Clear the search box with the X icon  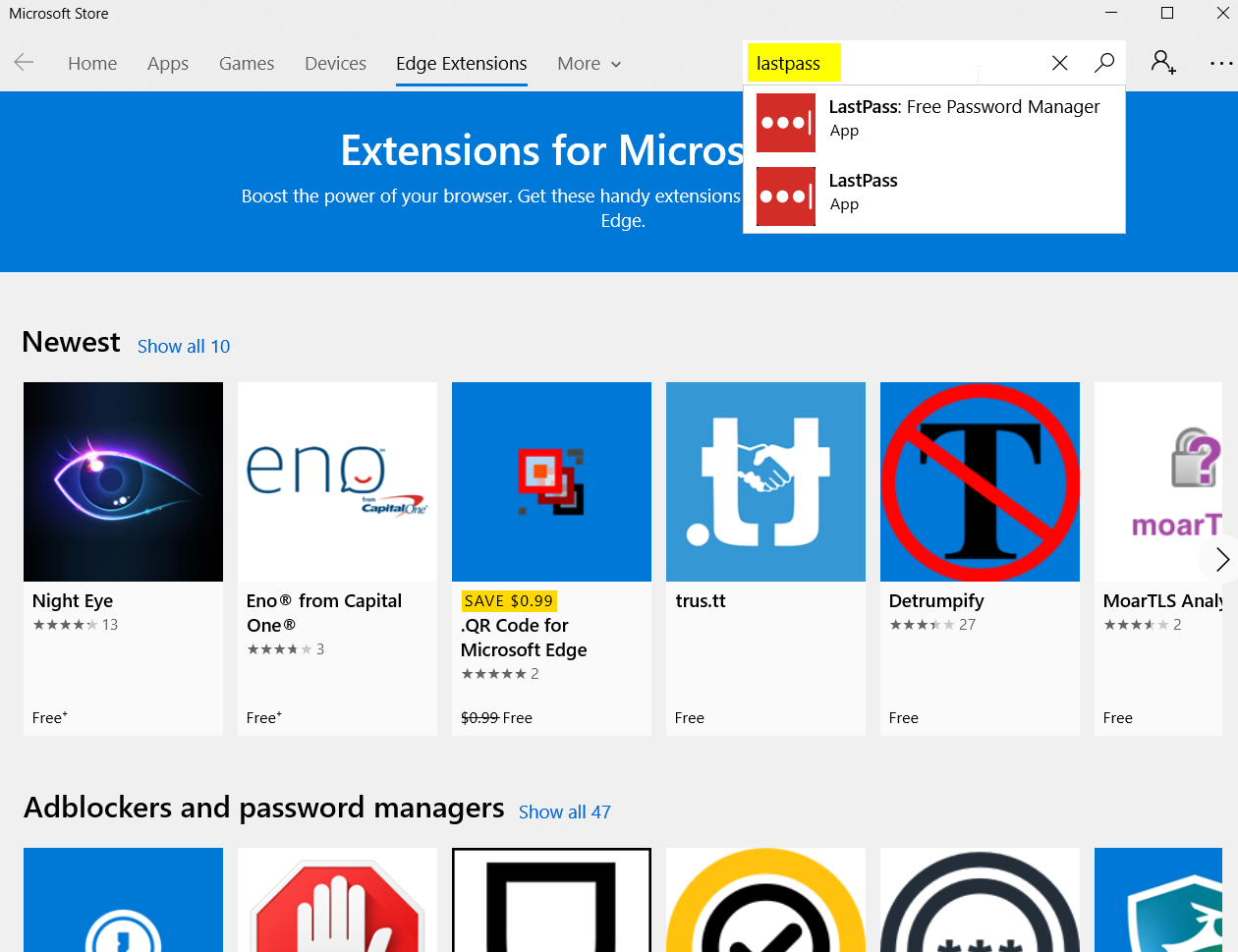[x=1059, y=62]
